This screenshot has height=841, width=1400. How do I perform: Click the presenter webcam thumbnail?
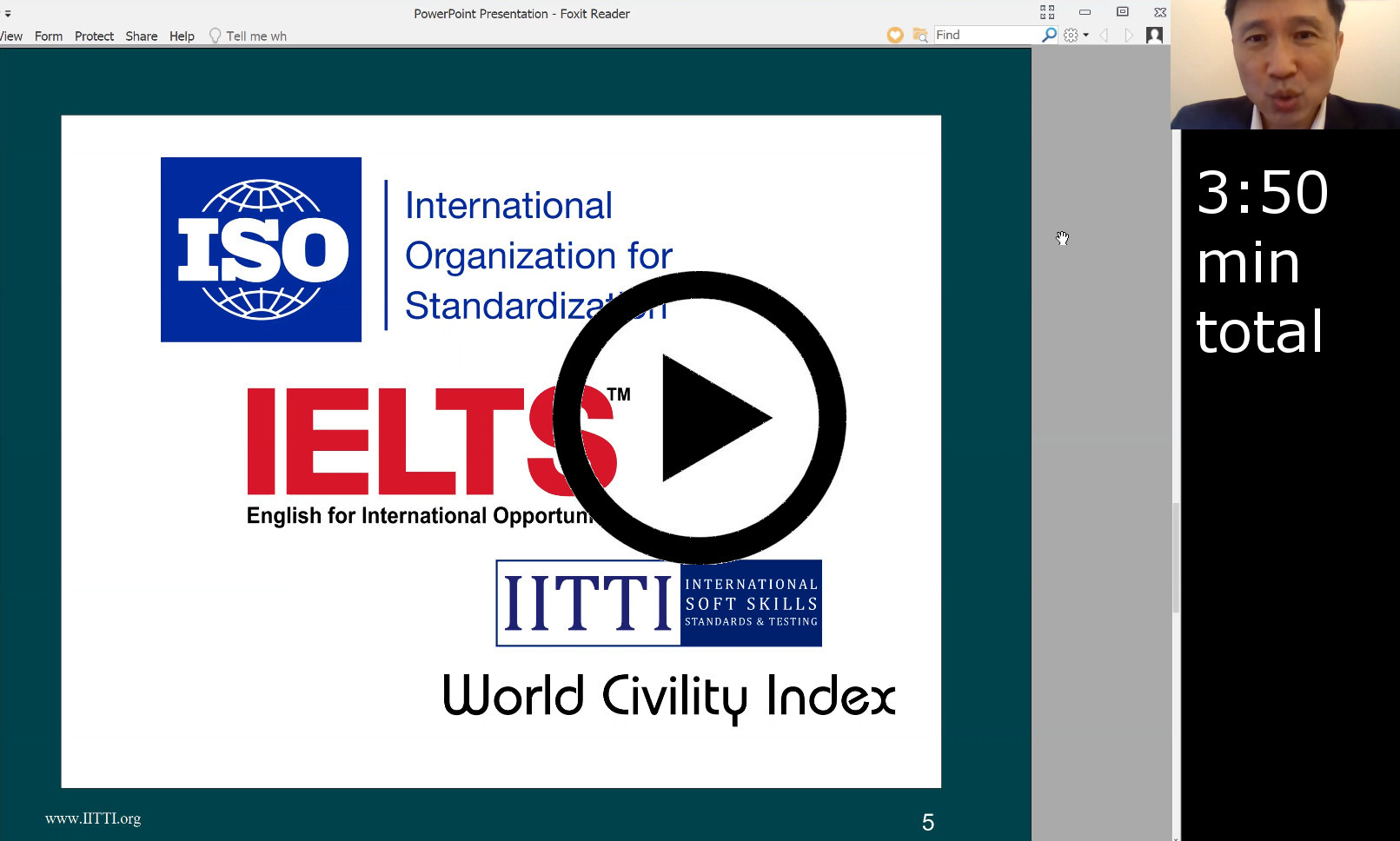1285,64
